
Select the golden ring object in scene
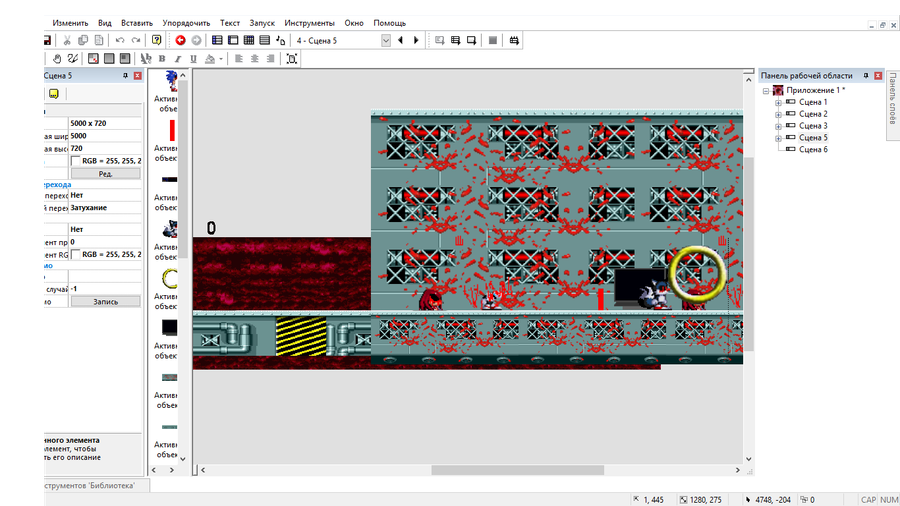click(697, 274)
